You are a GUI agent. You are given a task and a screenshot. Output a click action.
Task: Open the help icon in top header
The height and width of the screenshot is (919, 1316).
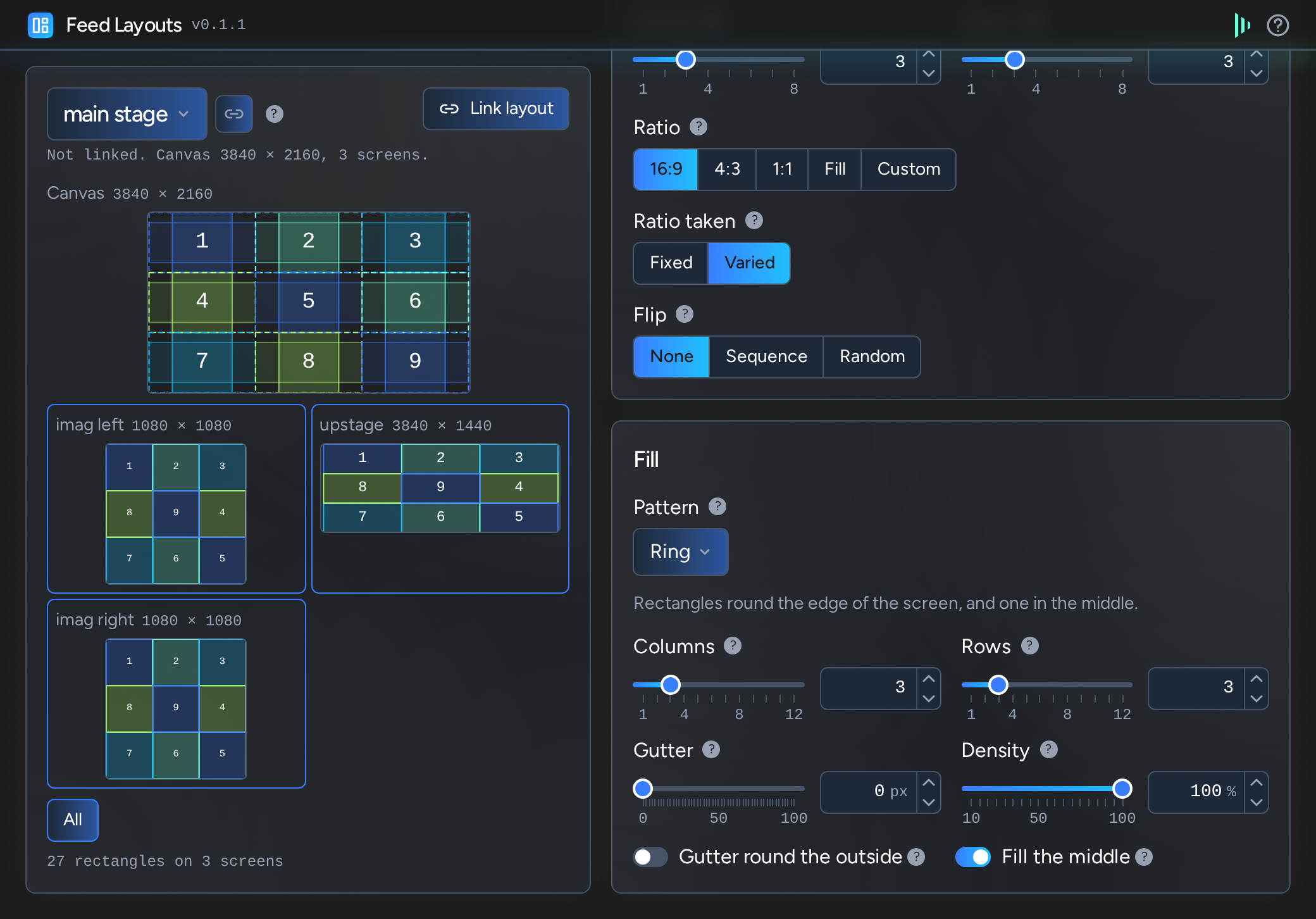pos(1278,25)
